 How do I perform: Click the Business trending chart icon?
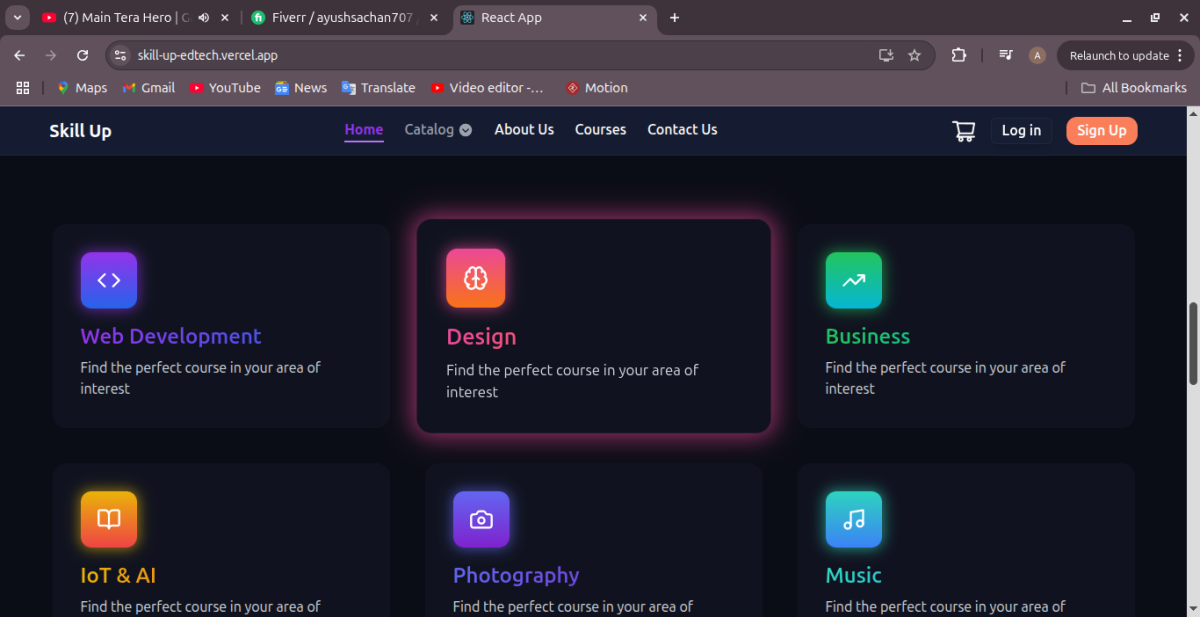pos(853,280)
